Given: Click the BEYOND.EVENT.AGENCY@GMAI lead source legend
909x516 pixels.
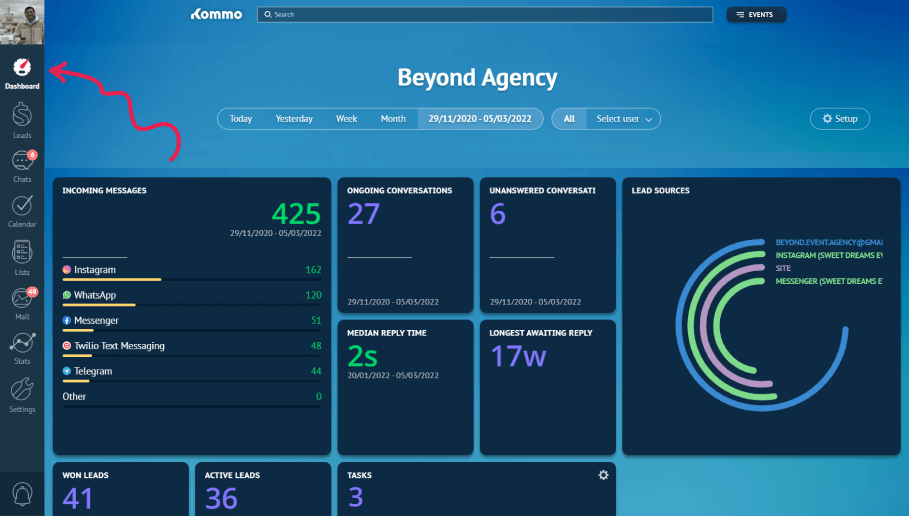Looking at the screenshot, I should pos(829,242).
